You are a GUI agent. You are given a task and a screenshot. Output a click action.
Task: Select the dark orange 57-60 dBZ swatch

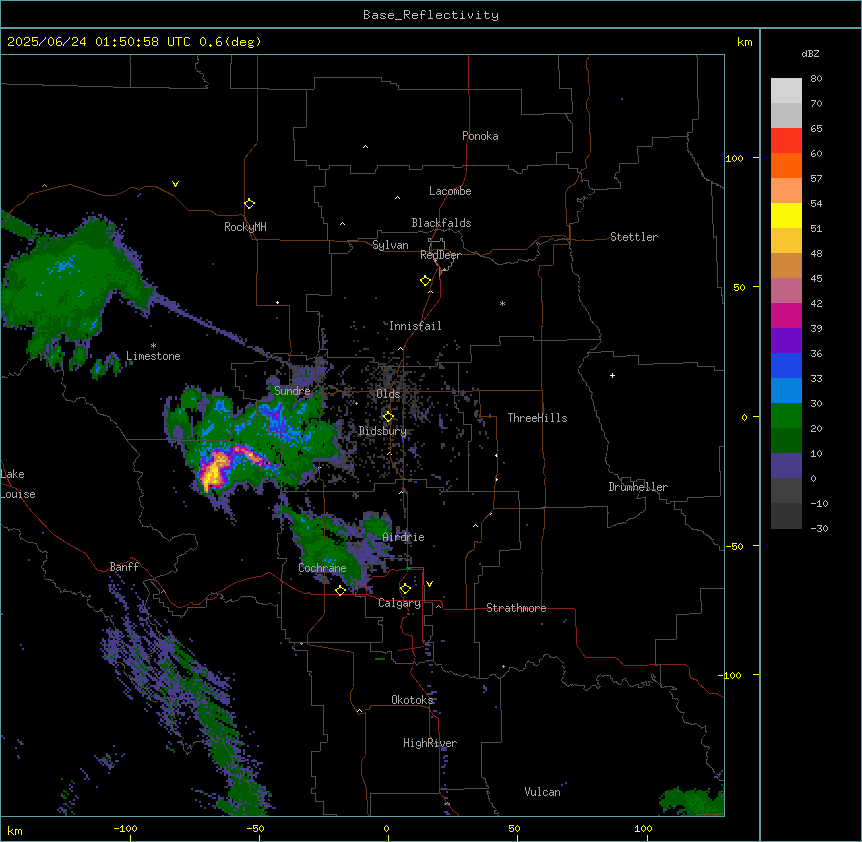(x=786, y=165)
